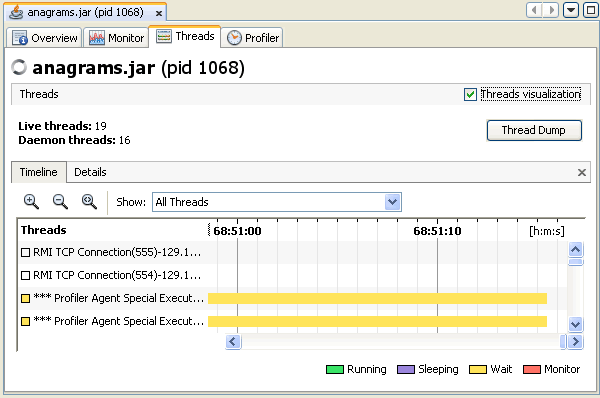Maximize the window with the square button
600x398 pixels.
(x=591, y=10)
